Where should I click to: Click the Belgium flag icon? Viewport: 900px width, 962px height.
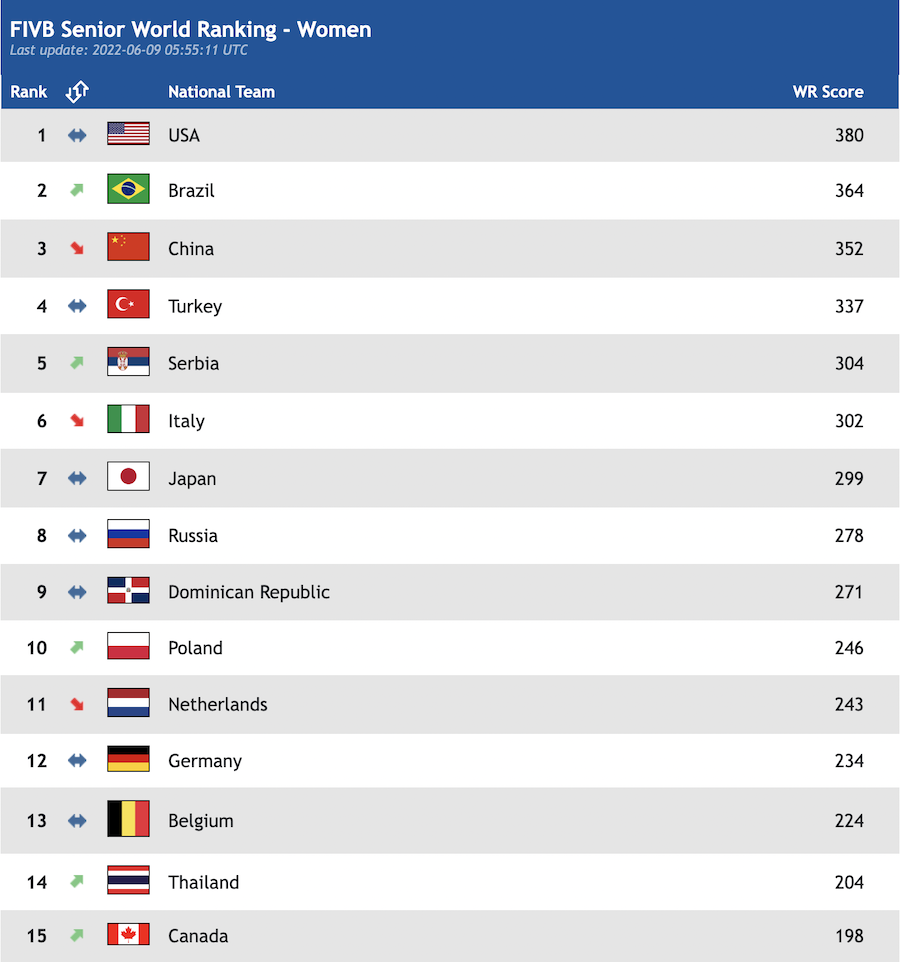tap(128, 818)
